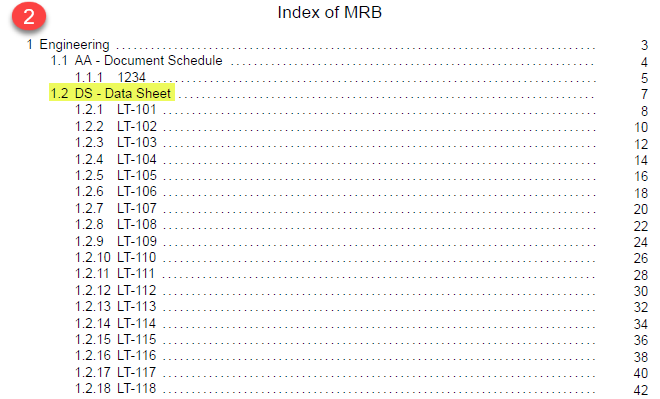Select the highlighted DS - Data Sheet entry

pyautogui.click(x=111, y=93)
